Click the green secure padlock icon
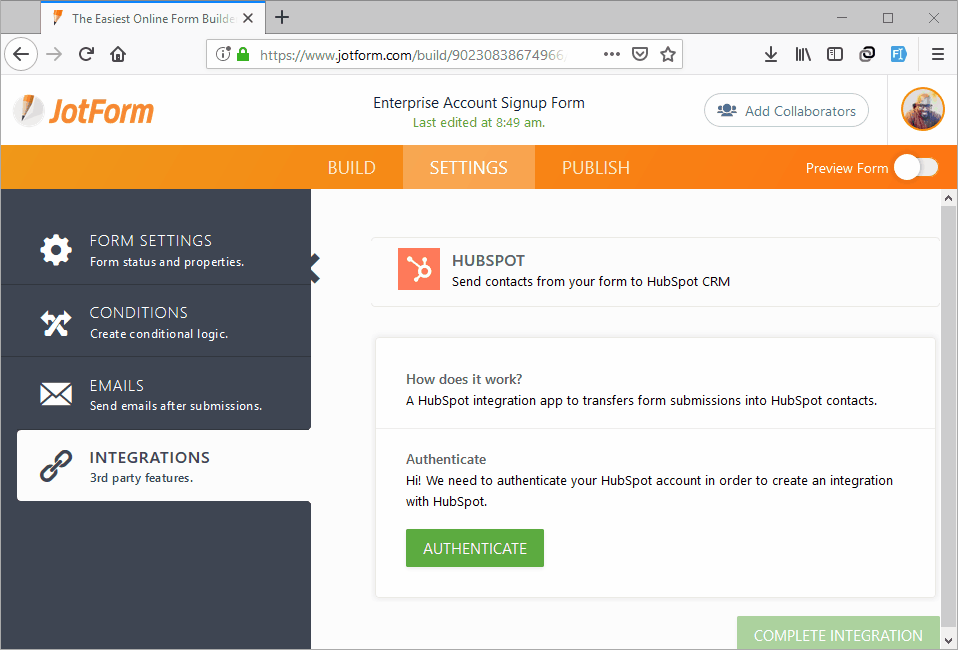958x650 pixels. coord(243,54)
